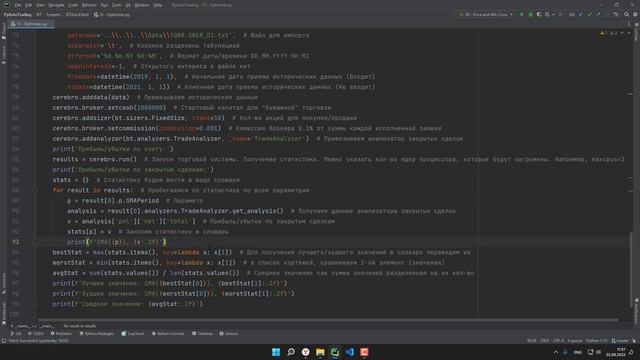Click the CRLF line separator widget
640x360 pixels.
click(x=544, y=340)
